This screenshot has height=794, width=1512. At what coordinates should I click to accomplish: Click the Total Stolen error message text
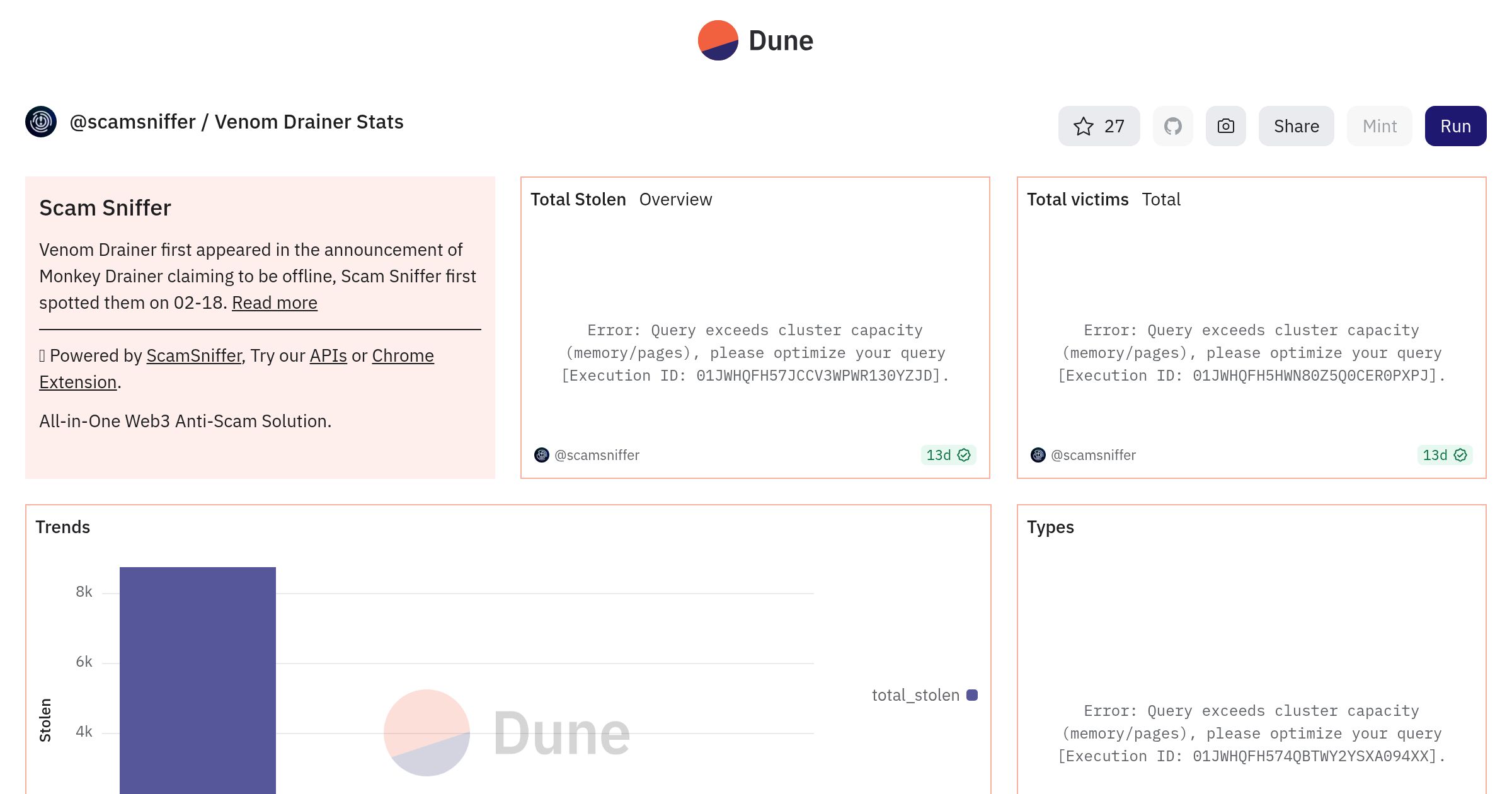click(x=755, y=353)
